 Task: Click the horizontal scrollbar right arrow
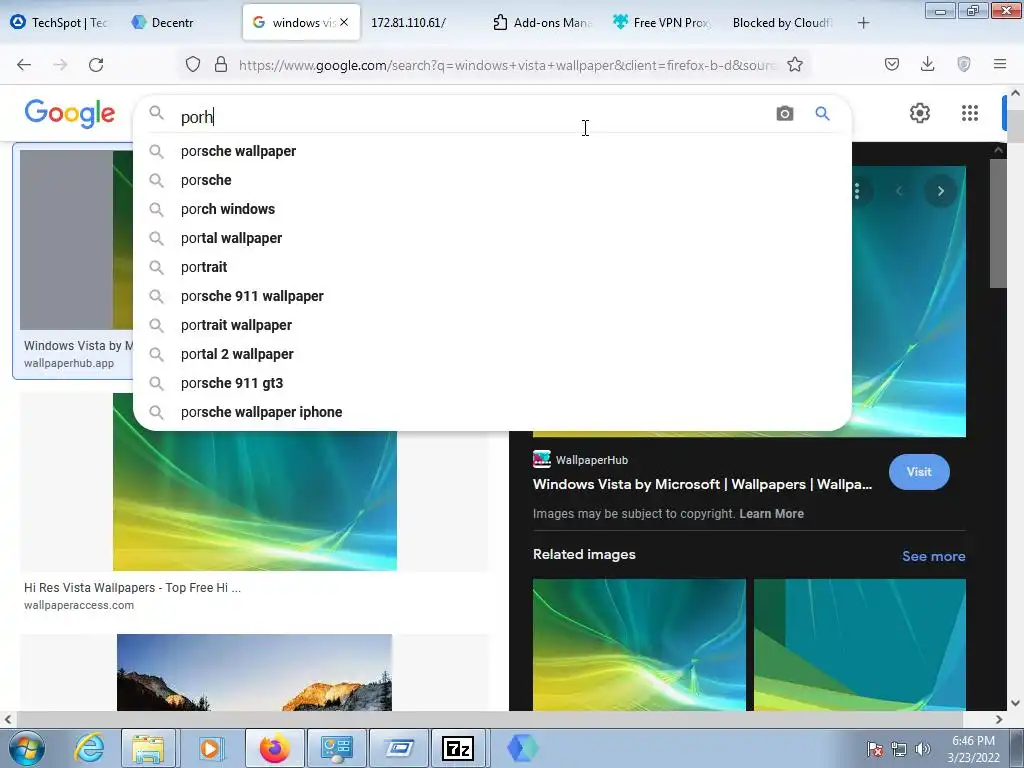tap(999, 719)
